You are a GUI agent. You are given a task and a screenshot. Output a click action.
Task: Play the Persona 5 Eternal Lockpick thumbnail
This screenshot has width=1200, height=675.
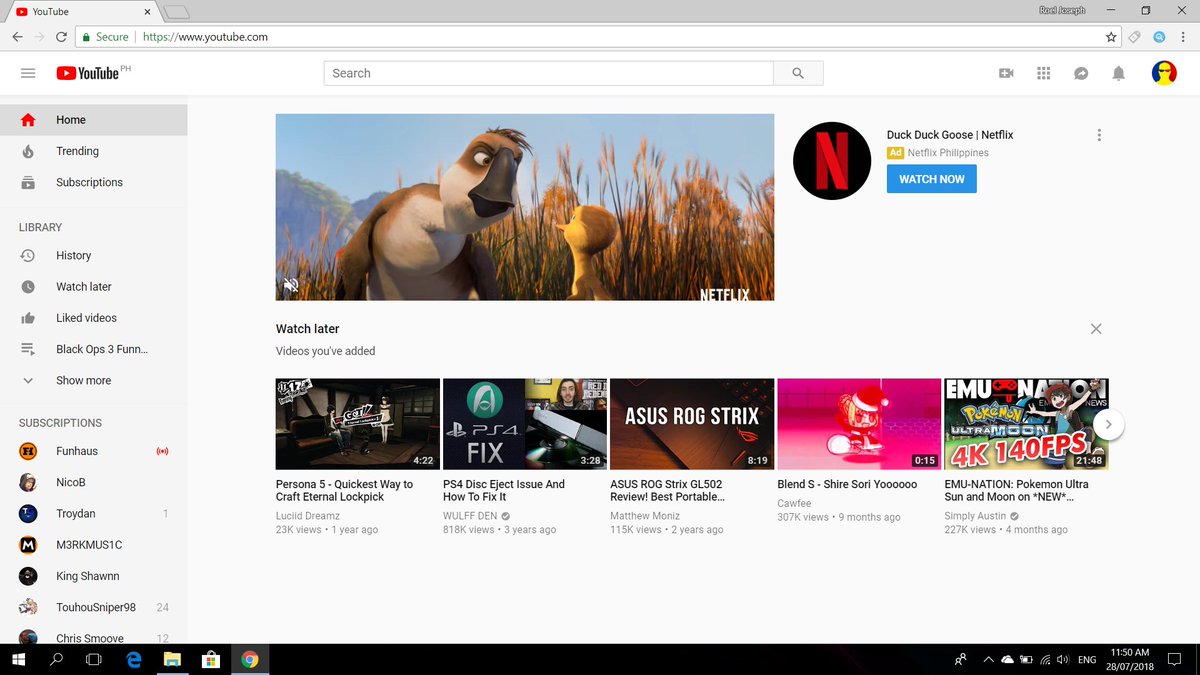click(358, 424)
